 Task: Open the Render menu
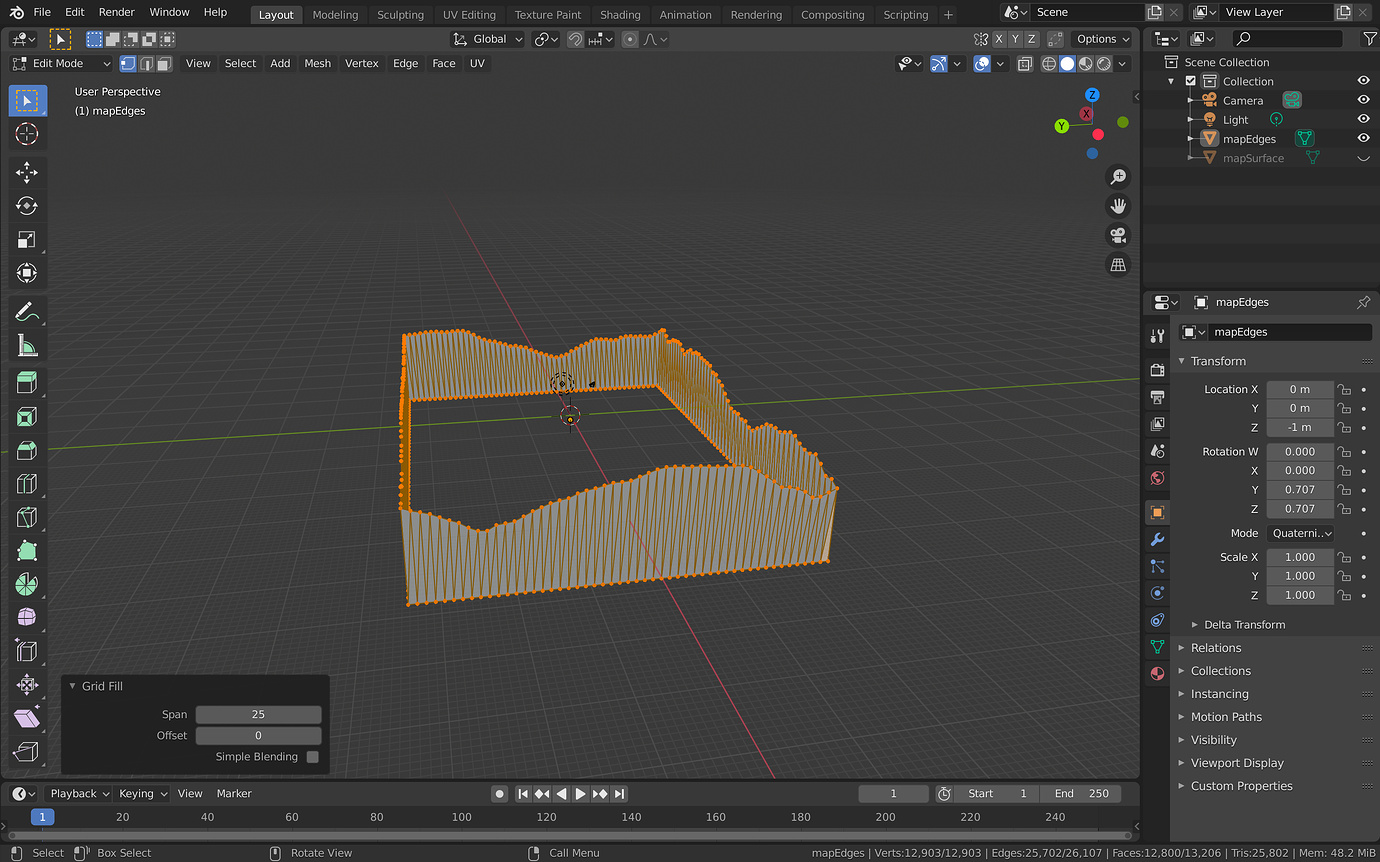click(117, 12)
